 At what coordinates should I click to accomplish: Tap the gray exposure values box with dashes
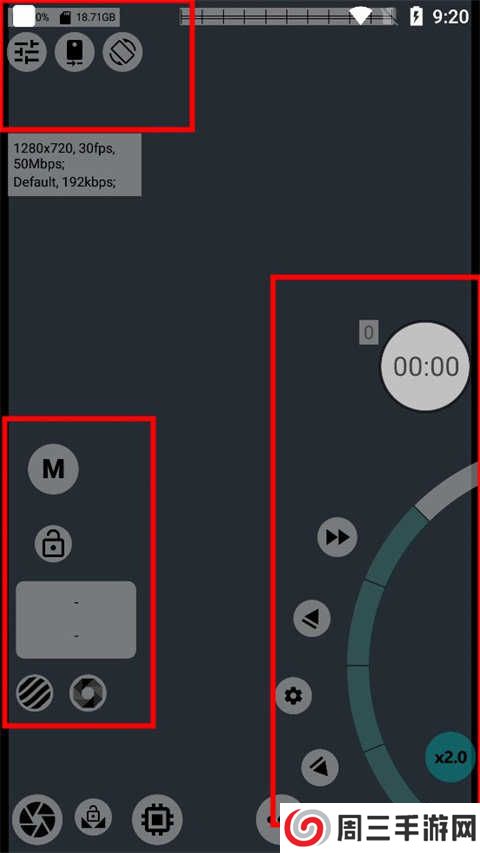click(x=76, y=620)
